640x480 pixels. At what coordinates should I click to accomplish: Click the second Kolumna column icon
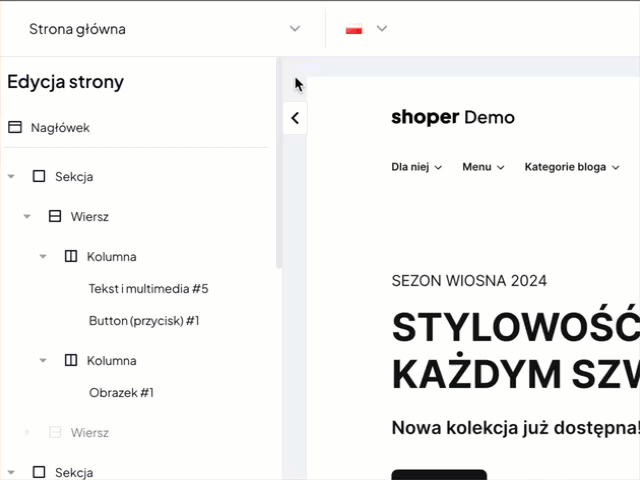point(71,360)
